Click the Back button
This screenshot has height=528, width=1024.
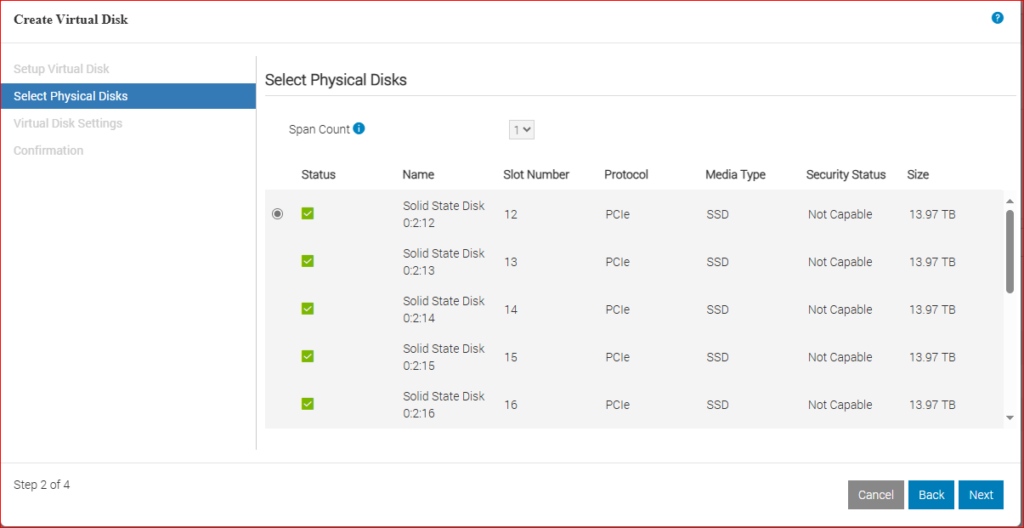click(x=931, y=495)
